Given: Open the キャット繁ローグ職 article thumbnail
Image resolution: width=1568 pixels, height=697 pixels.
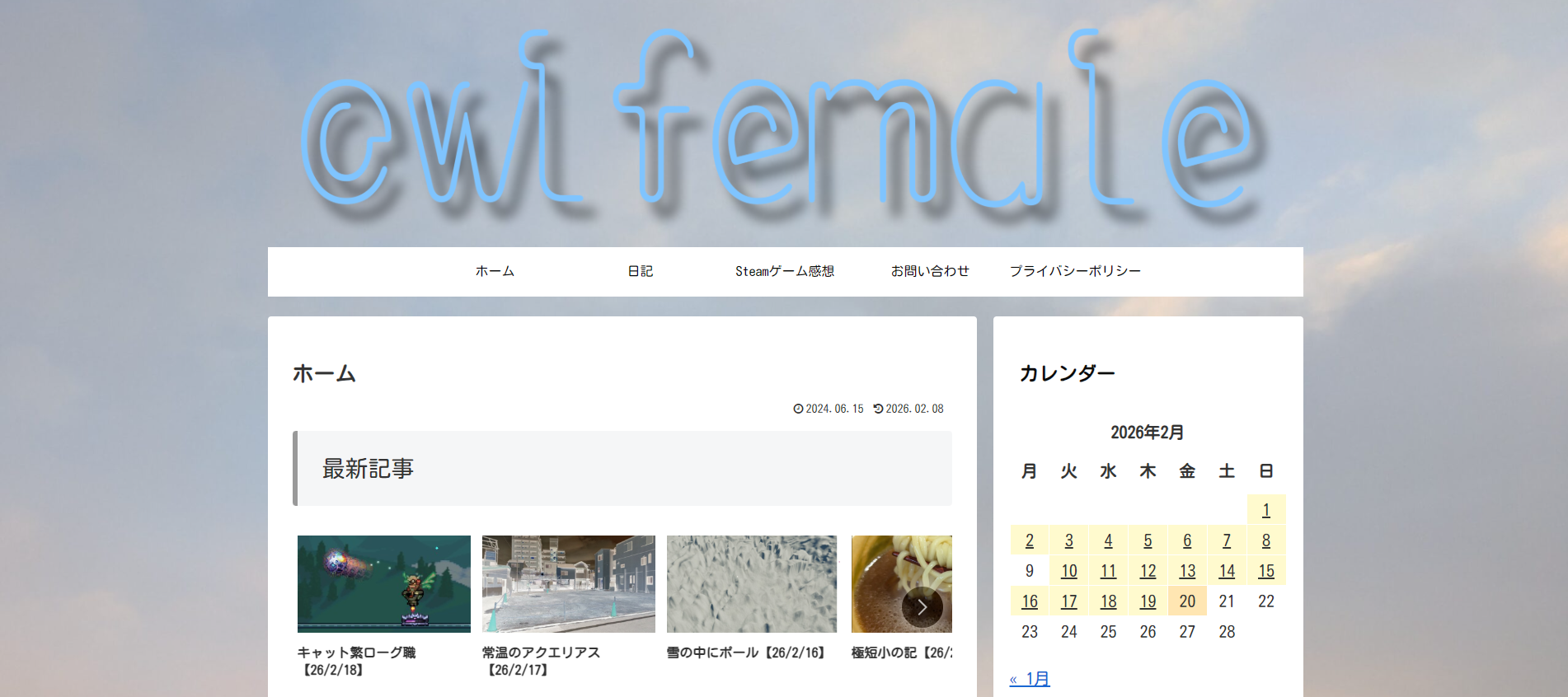Looking at the screenshot, I should (x=384, y=584).
